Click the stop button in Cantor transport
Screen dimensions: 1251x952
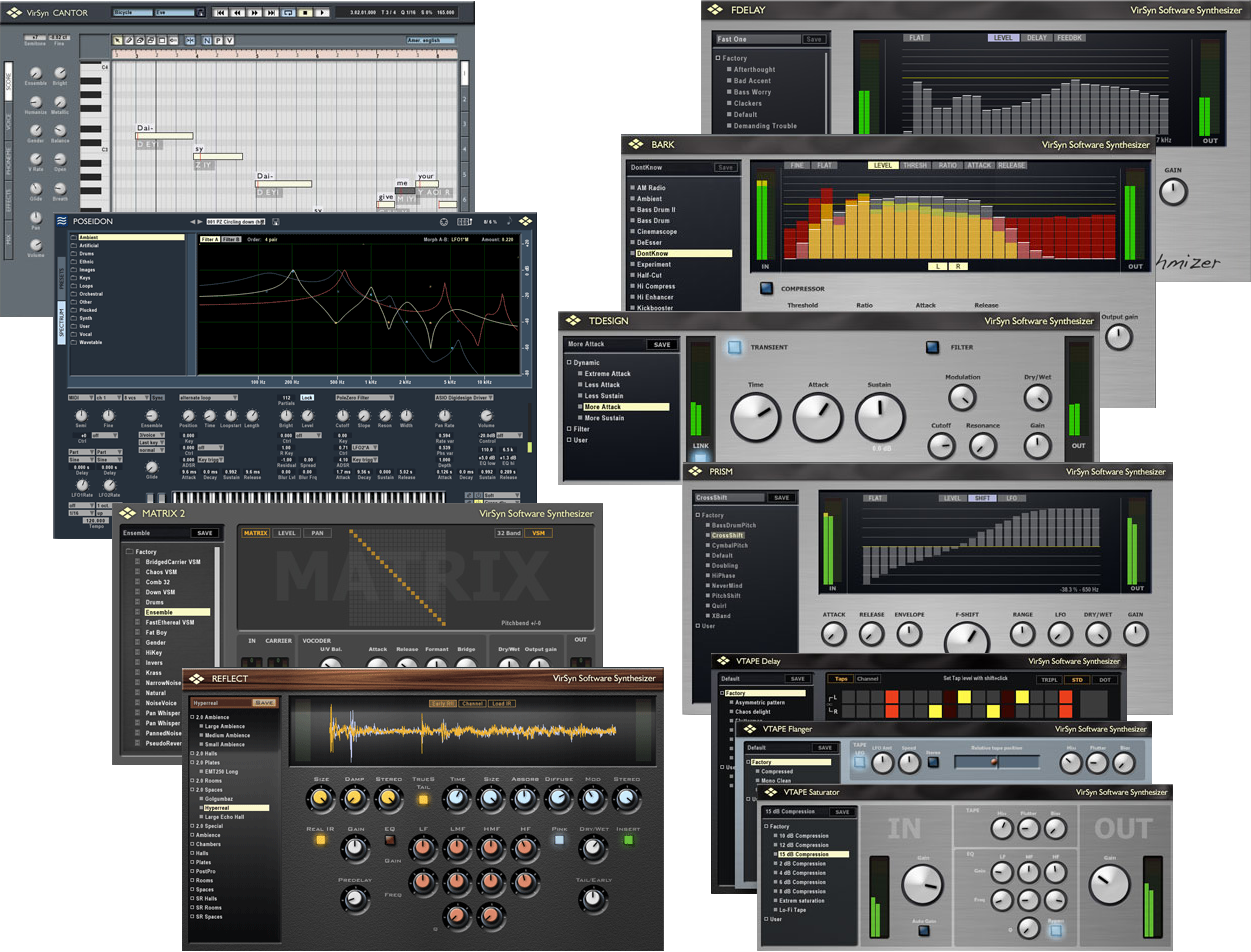tap(305, 13)
